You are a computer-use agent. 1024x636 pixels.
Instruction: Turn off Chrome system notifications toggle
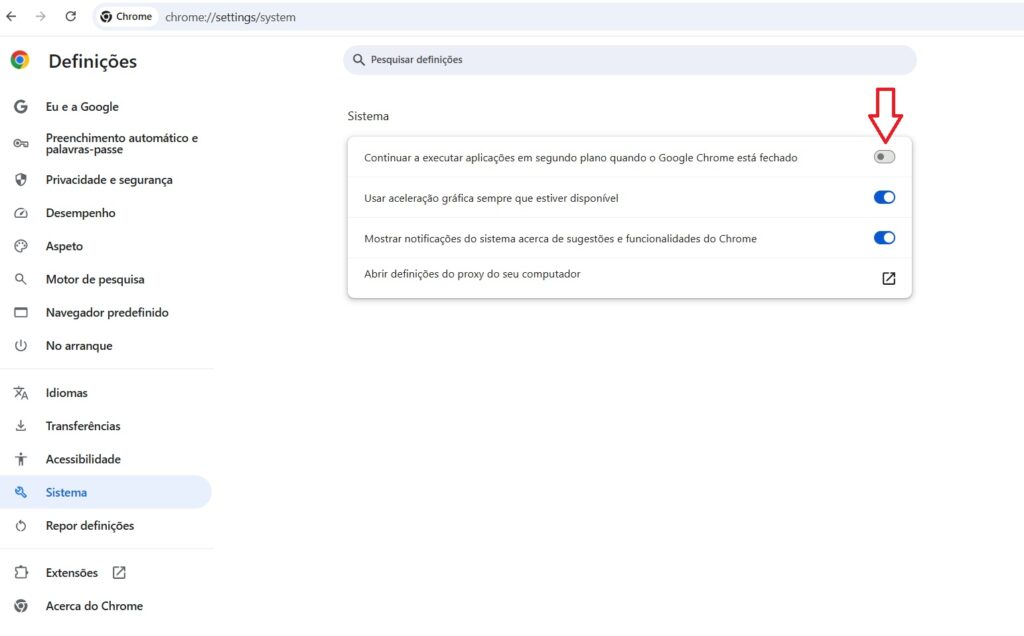coord(884,238)
